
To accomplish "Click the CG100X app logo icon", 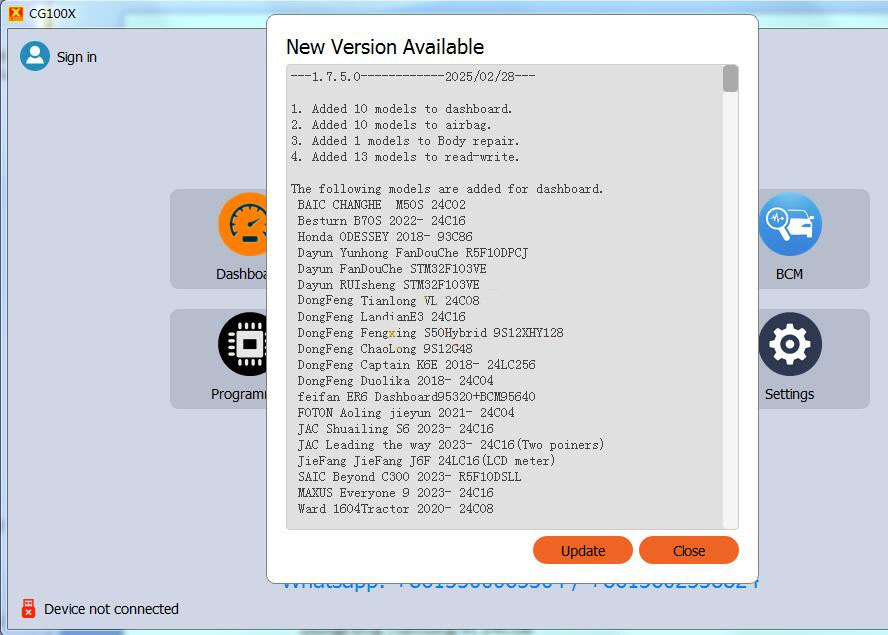I will [x=16, y=13].
